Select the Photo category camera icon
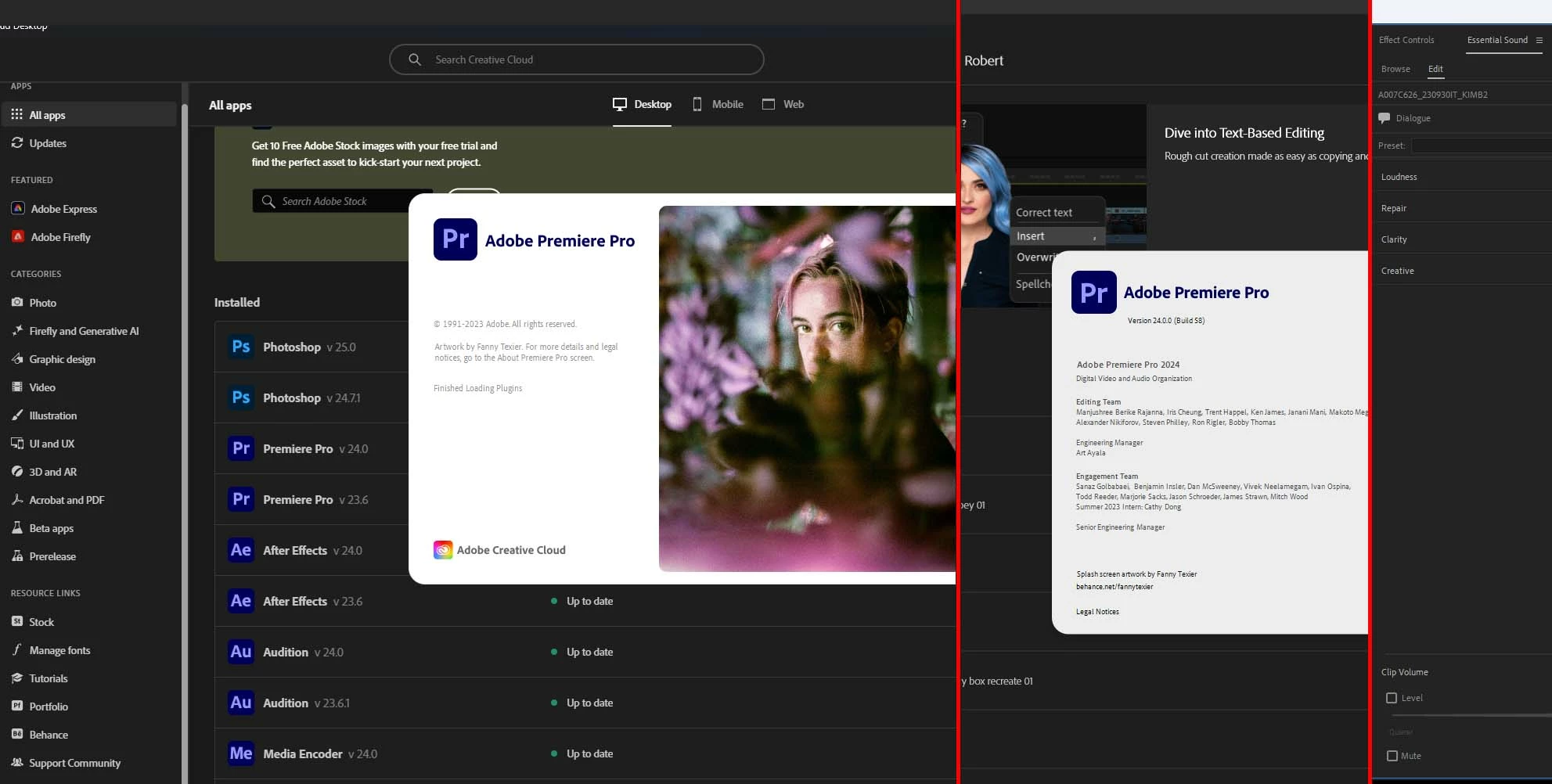 17,302
